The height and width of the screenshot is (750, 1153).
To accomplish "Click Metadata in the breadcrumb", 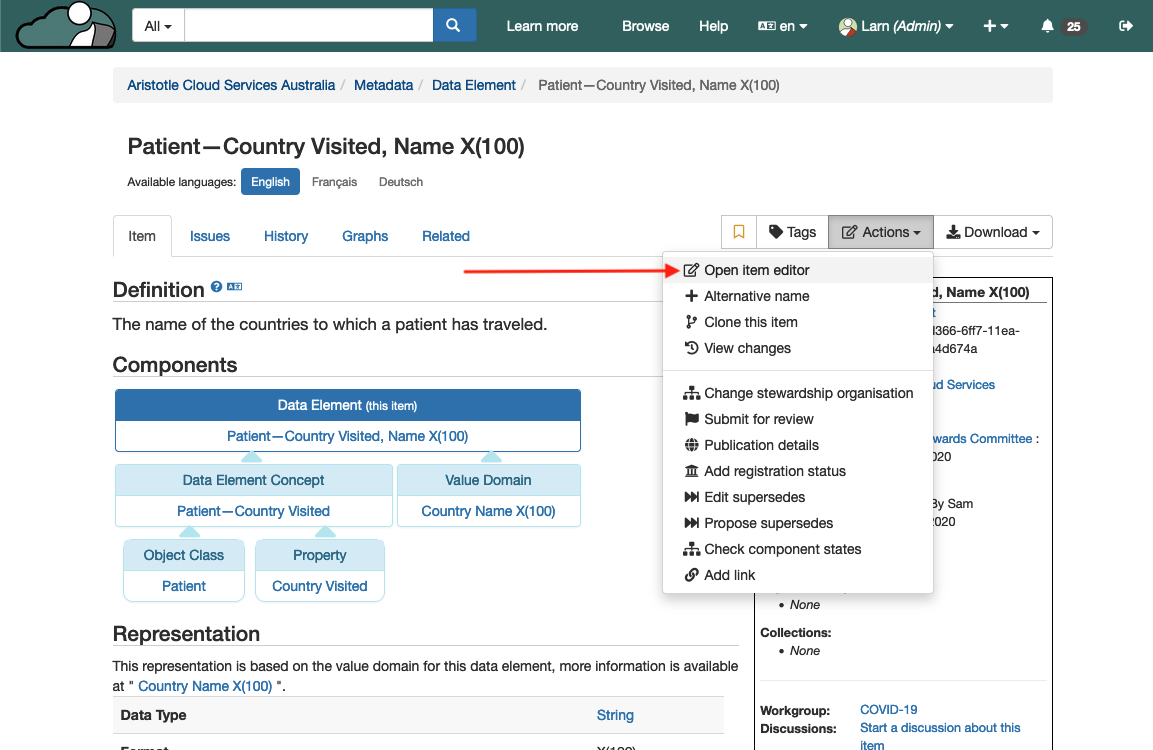I will point(383,85).
